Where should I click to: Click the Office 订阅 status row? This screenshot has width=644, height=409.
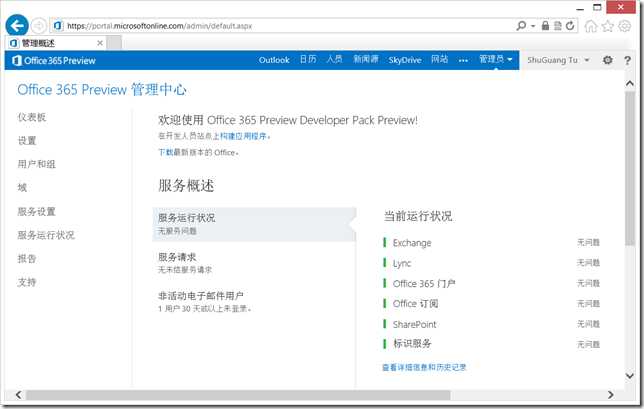click(x=491, y=303)
